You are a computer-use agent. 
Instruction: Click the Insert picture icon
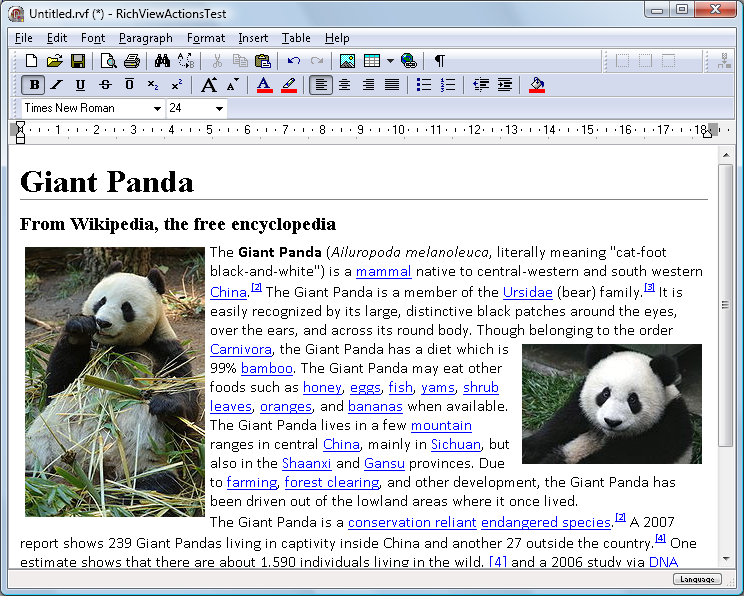point(347,61)
